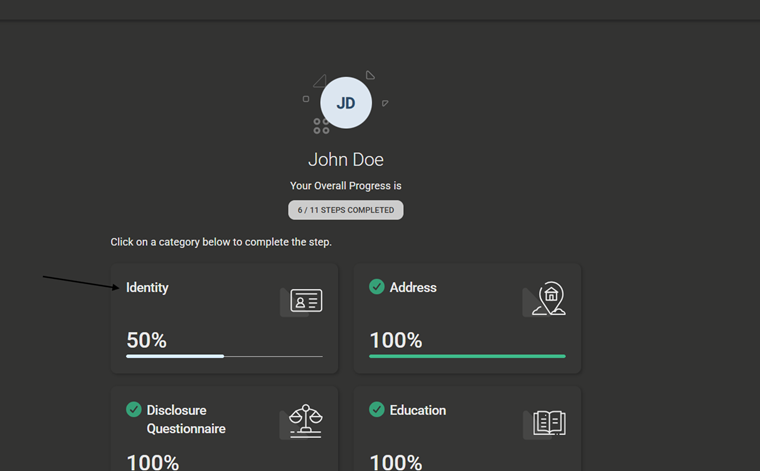Click the 100% value in Address card
Image resolution: width=760 pixels, height=471 pixels.
click(396, 340)
